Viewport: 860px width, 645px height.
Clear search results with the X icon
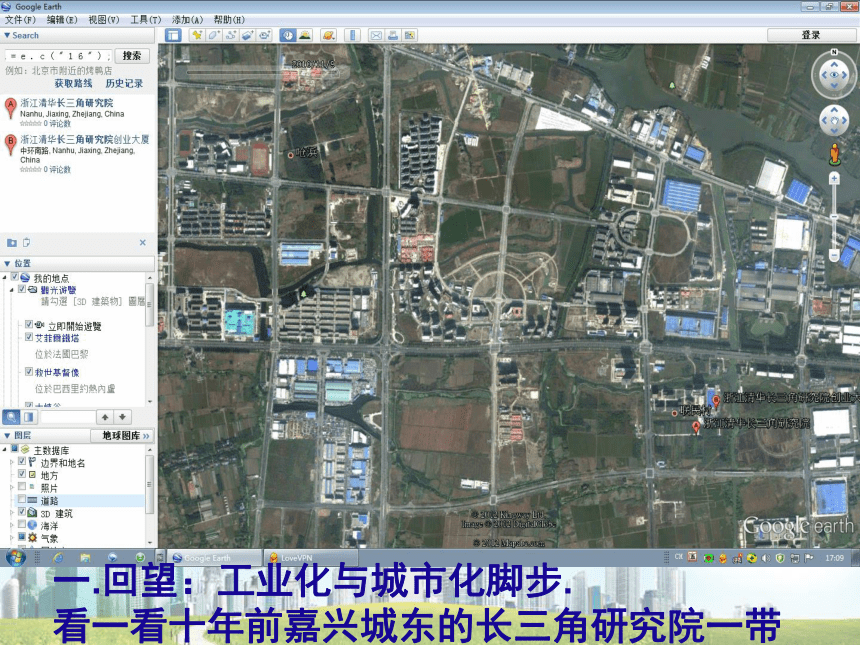143,242
